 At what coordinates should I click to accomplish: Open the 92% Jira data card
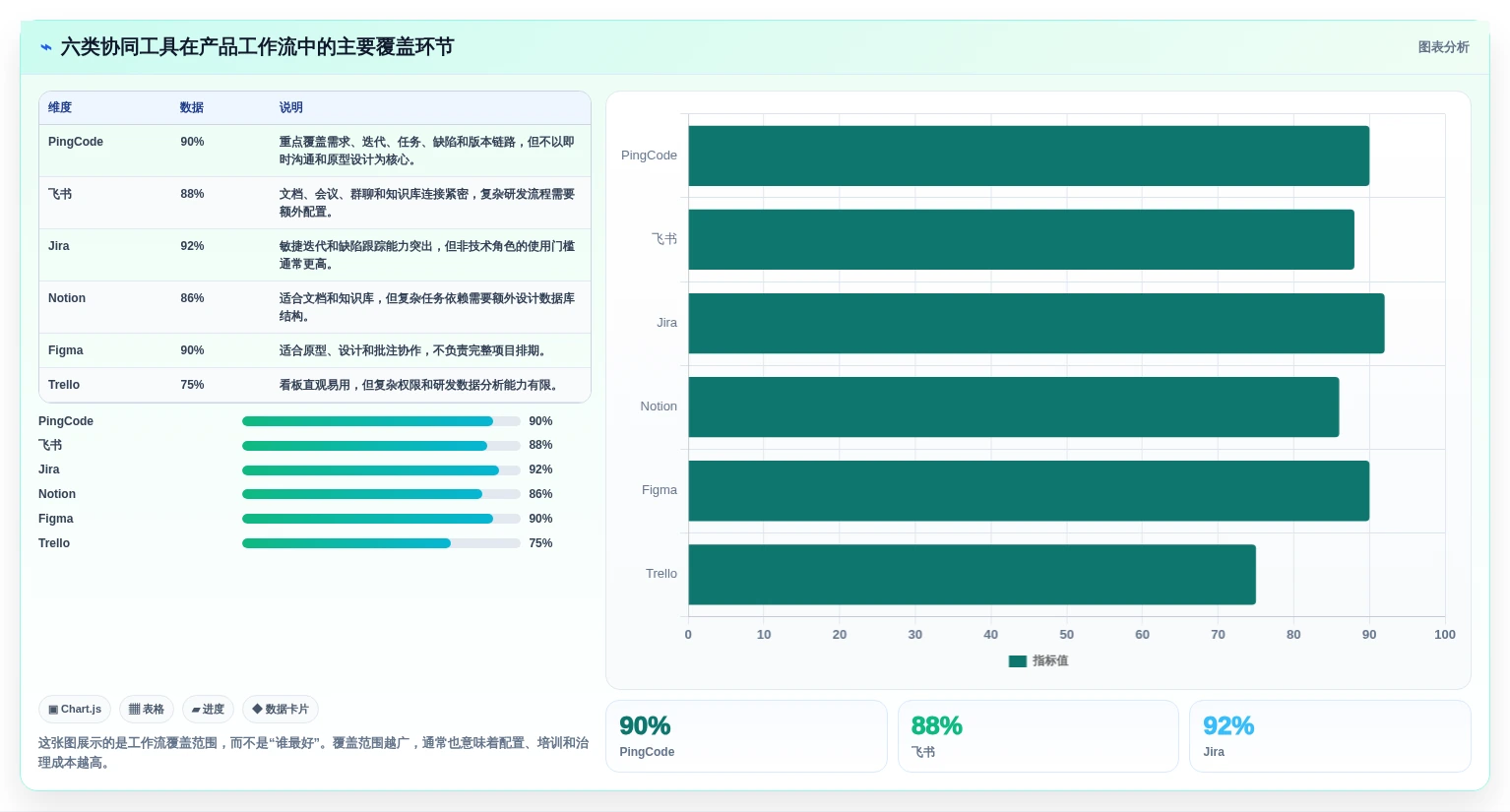pyautogui.click(x=1330, y=736)
